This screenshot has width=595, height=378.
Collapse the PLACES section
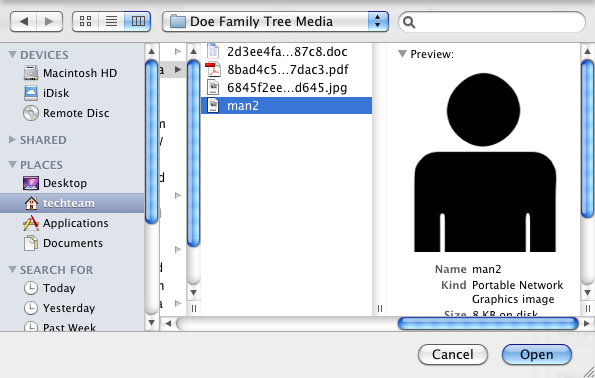pyautogui.click(x=13, y=165)
